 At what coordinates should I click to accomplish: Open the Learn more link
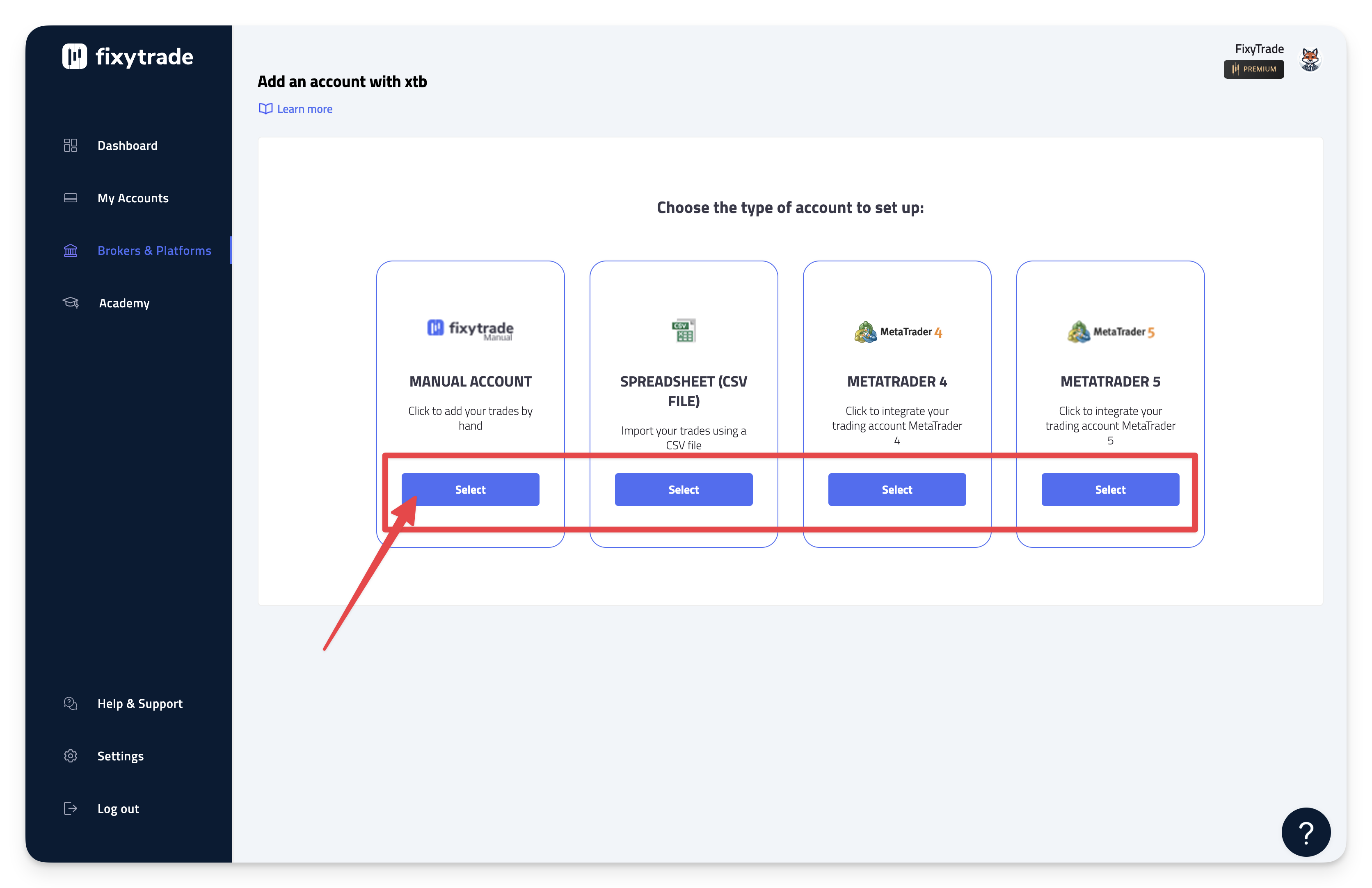pyautogui.click(x=304, y=109)
